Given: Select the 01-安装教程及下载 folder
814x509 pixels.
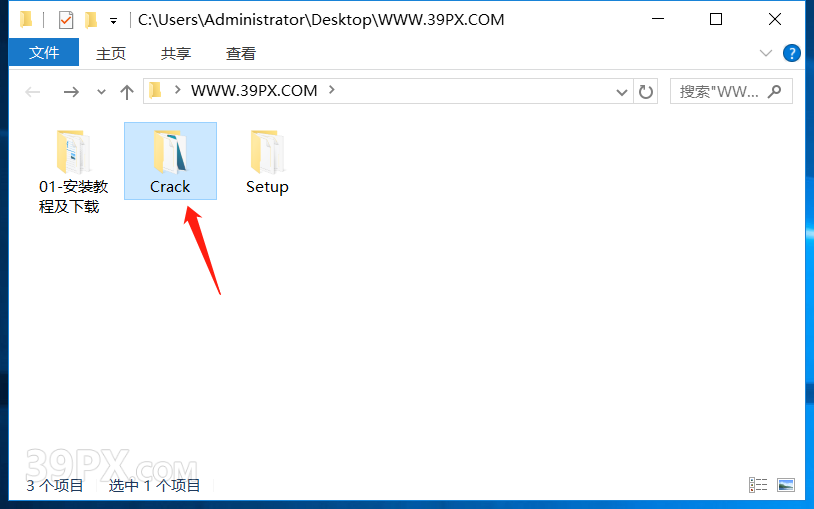Looking at the screenshot, I should point(73,171).
